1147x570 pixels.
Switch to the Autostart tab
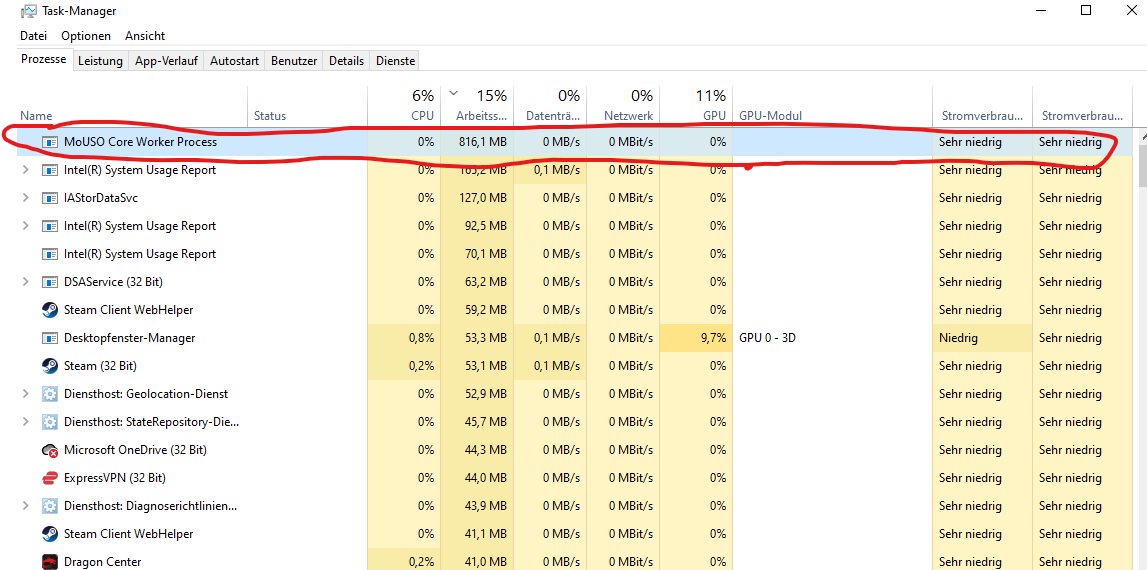[234, 61]
